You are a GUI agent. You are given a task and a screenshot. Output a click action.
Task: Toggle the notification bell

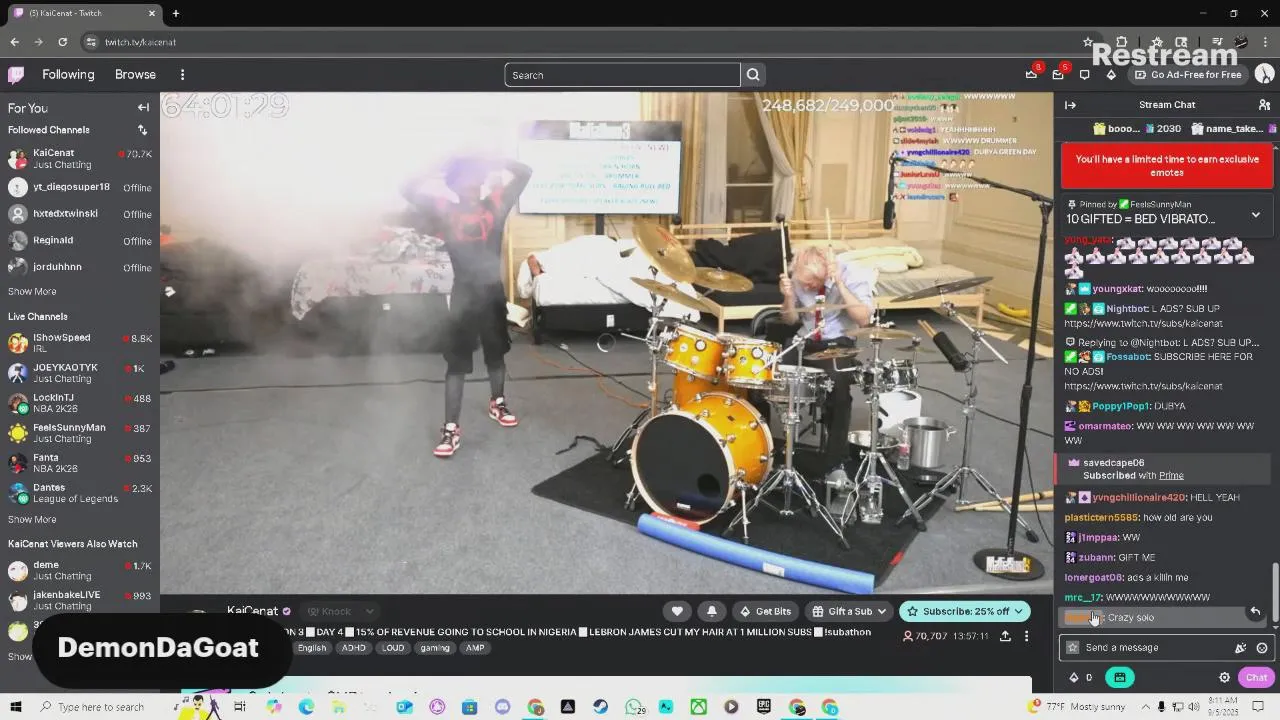(x=711, y=611)
